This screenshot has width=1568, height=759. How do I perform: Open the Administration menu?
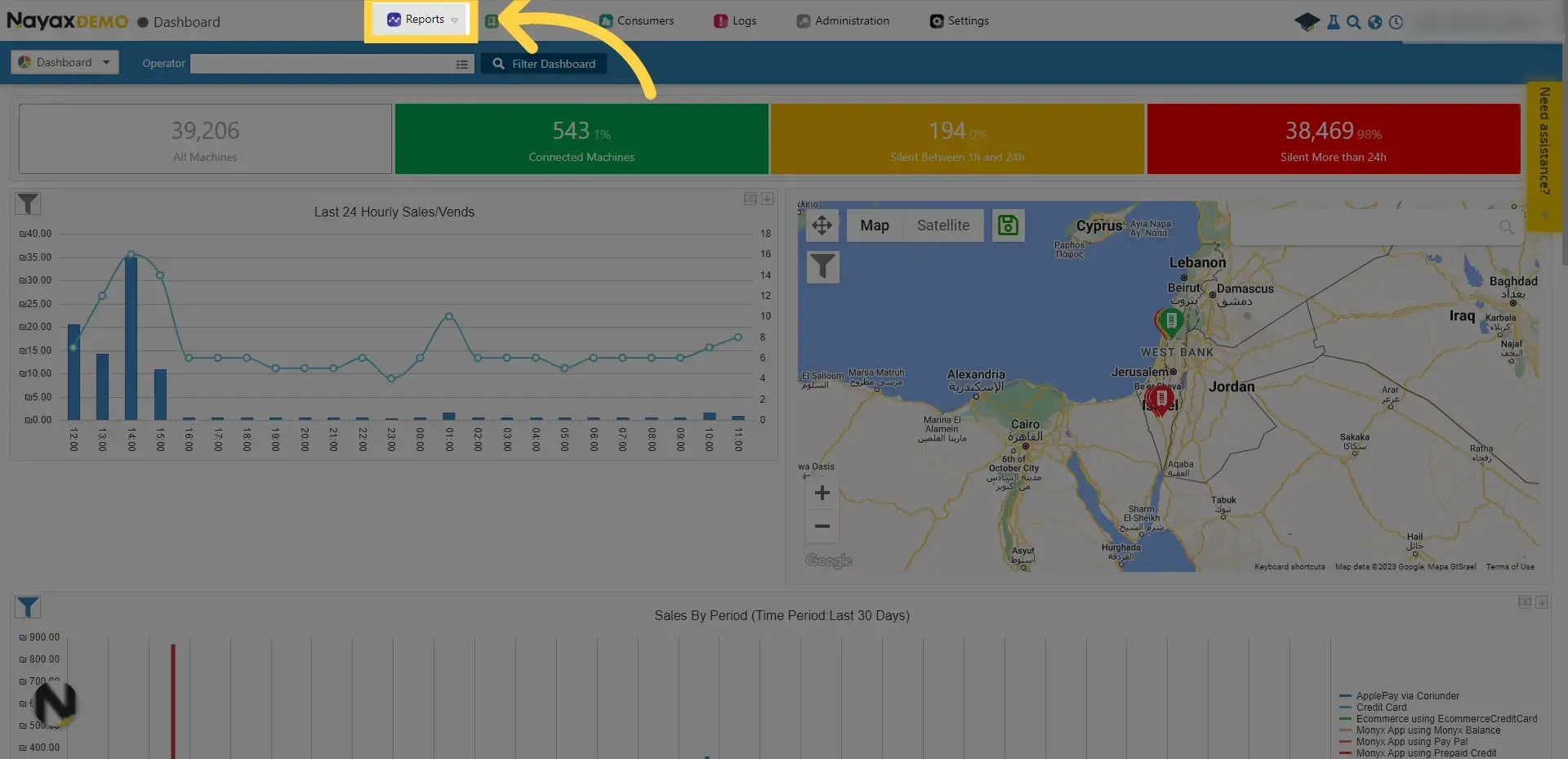pos(843,20)
